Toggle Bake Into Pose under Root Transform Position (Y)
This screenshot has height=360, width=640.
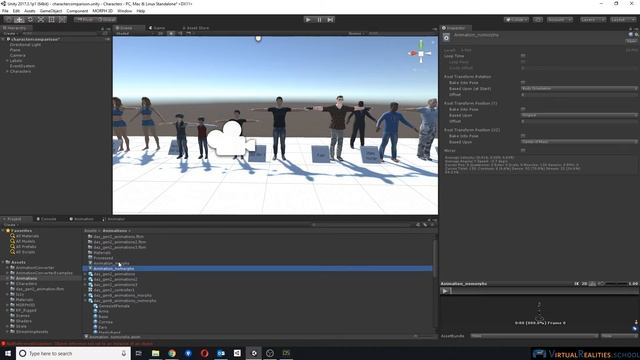coord(523,109)
